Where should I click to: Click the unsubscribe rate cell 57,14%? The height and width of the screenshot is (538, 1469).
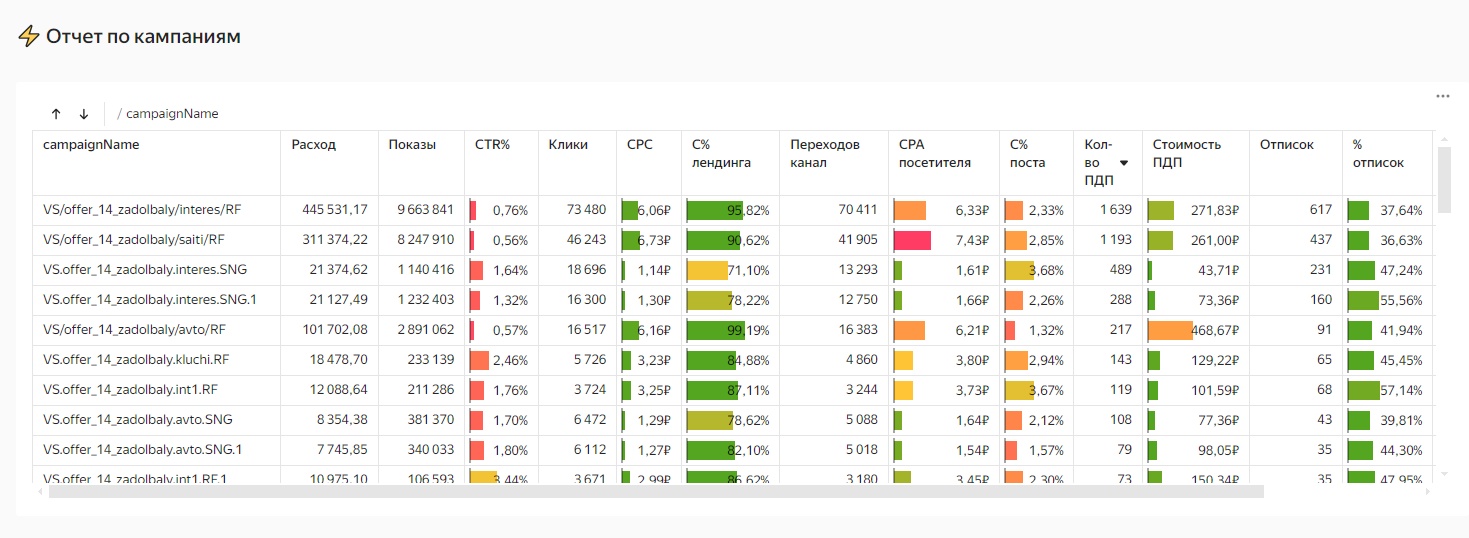click(1387, 390)
